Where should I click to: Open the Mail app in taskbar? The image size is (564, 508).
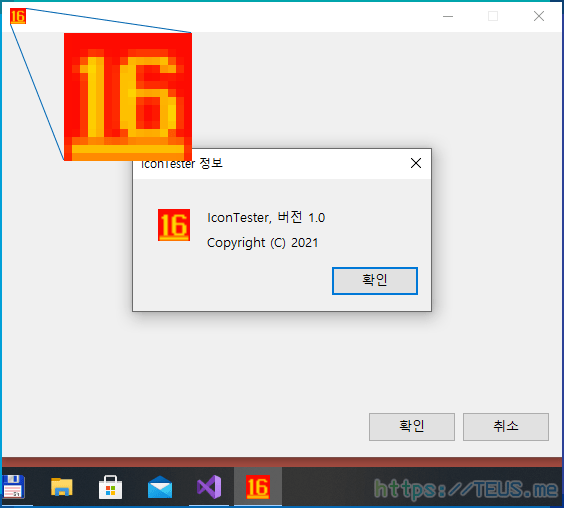[x=160, y=487]
